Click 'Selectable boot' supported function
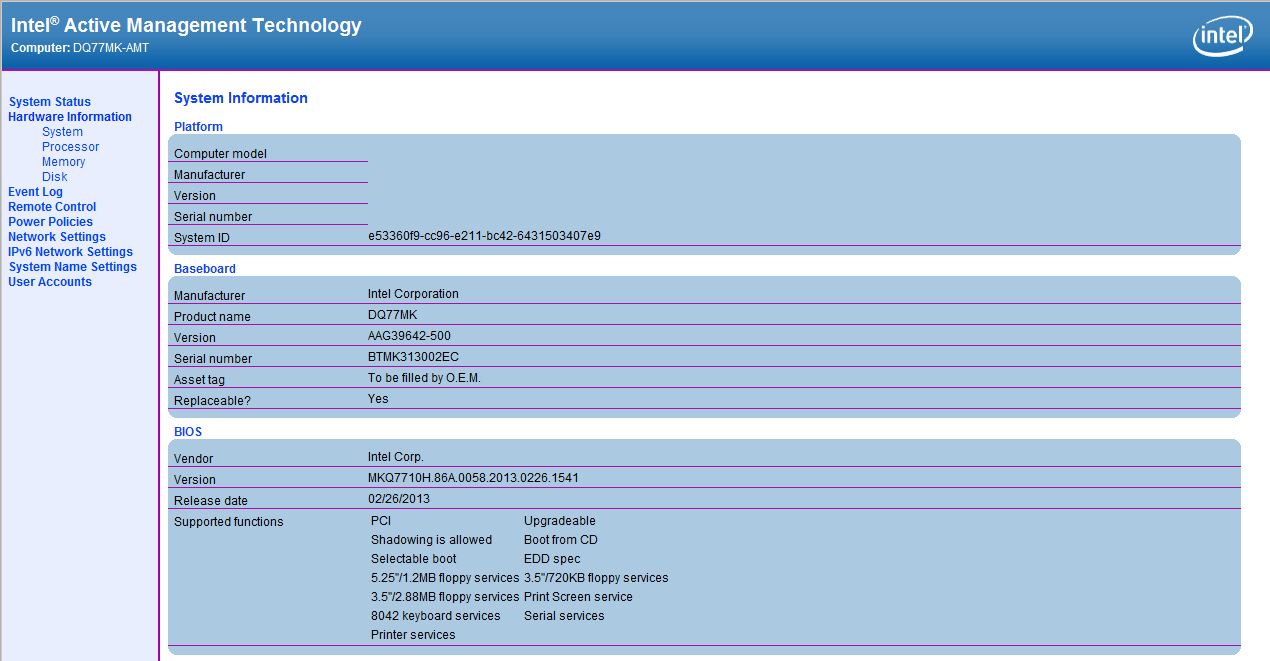Image resolution: width=1270 pixels, height=661 pixels. (x=413, y=559)
